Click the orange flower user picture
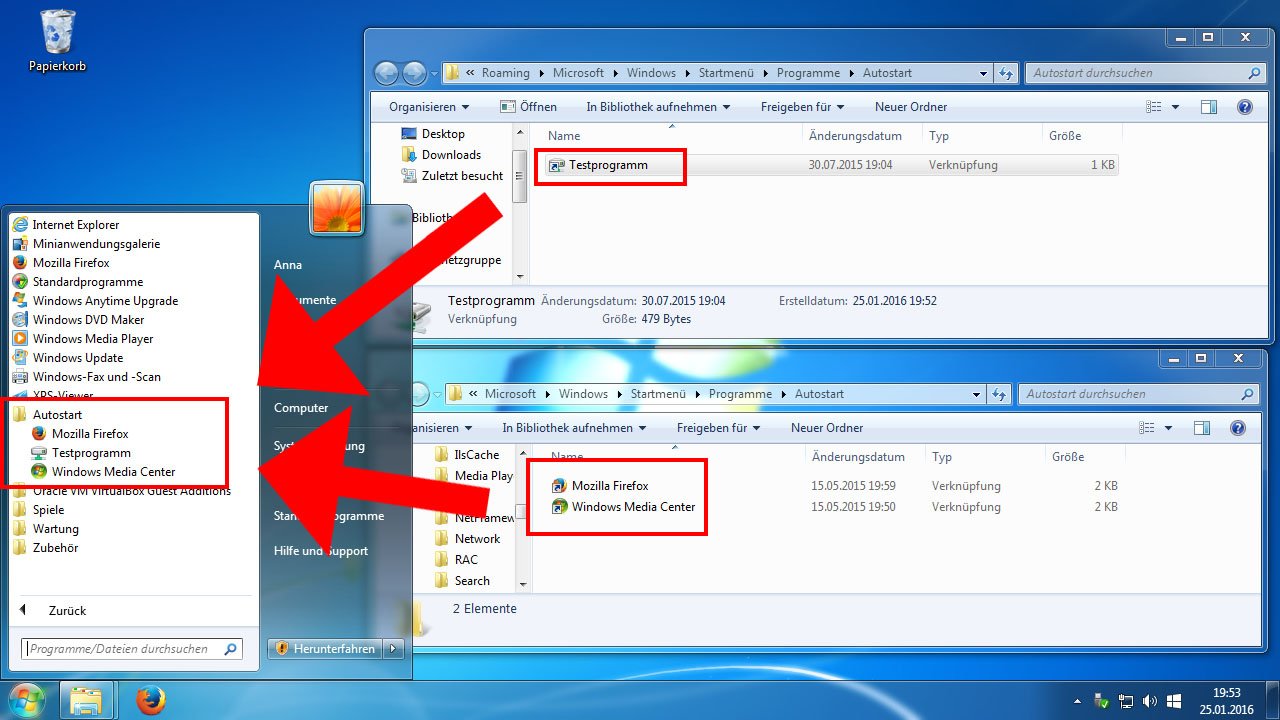The height and width of the screenshot is (720, 1280). pos(336,207)
